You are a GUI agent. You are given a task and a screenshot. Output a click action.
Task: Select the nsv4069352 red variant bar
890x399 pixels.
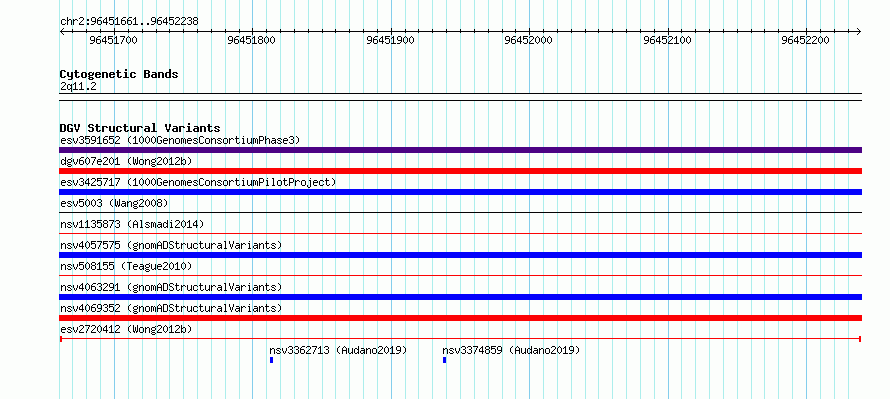pos(460,318)
